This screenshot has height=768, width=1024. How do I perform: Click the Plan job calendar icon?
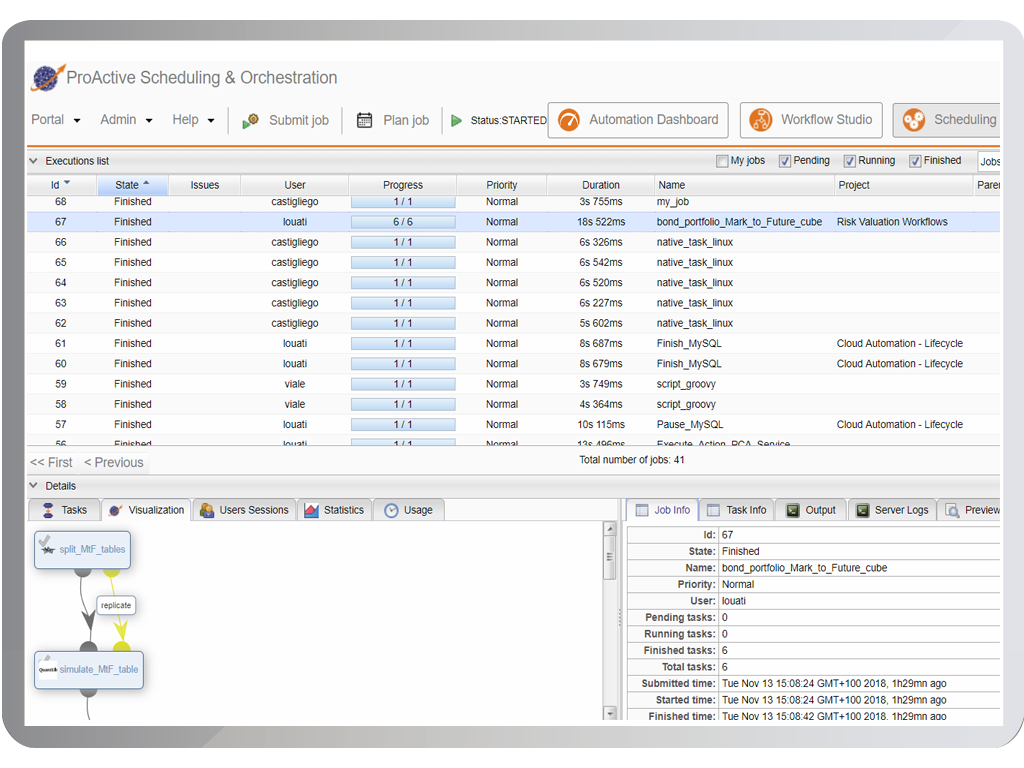(364, 120)
